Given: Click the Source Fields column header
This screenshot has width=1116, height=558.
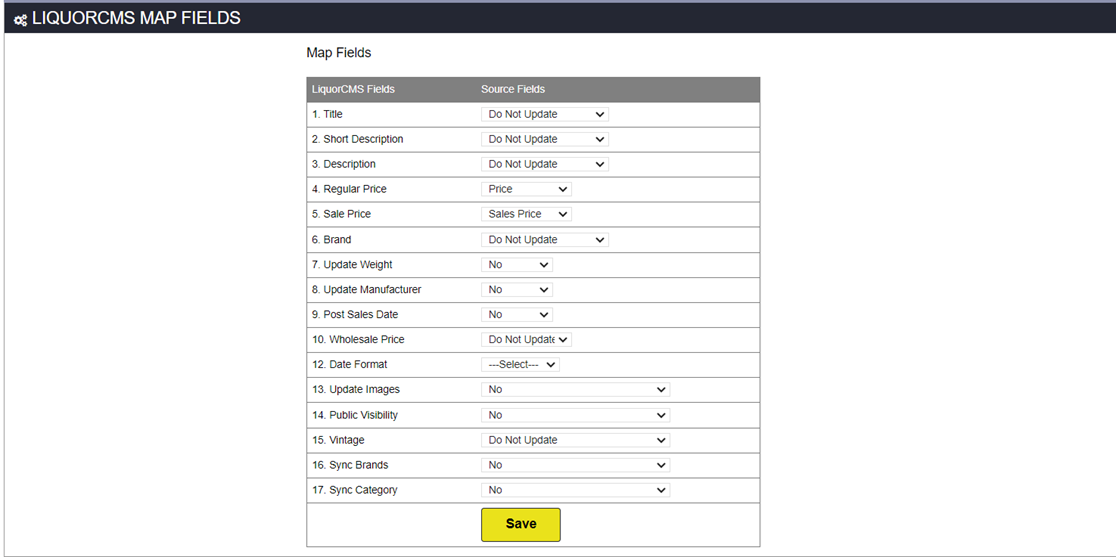Looking at the screenshot, I should tap(513, 90).
